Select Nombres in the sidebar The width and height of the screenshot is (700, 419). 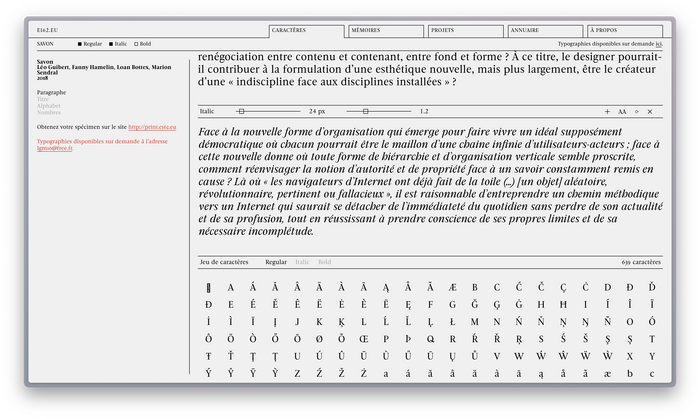(x=49, y=112)
